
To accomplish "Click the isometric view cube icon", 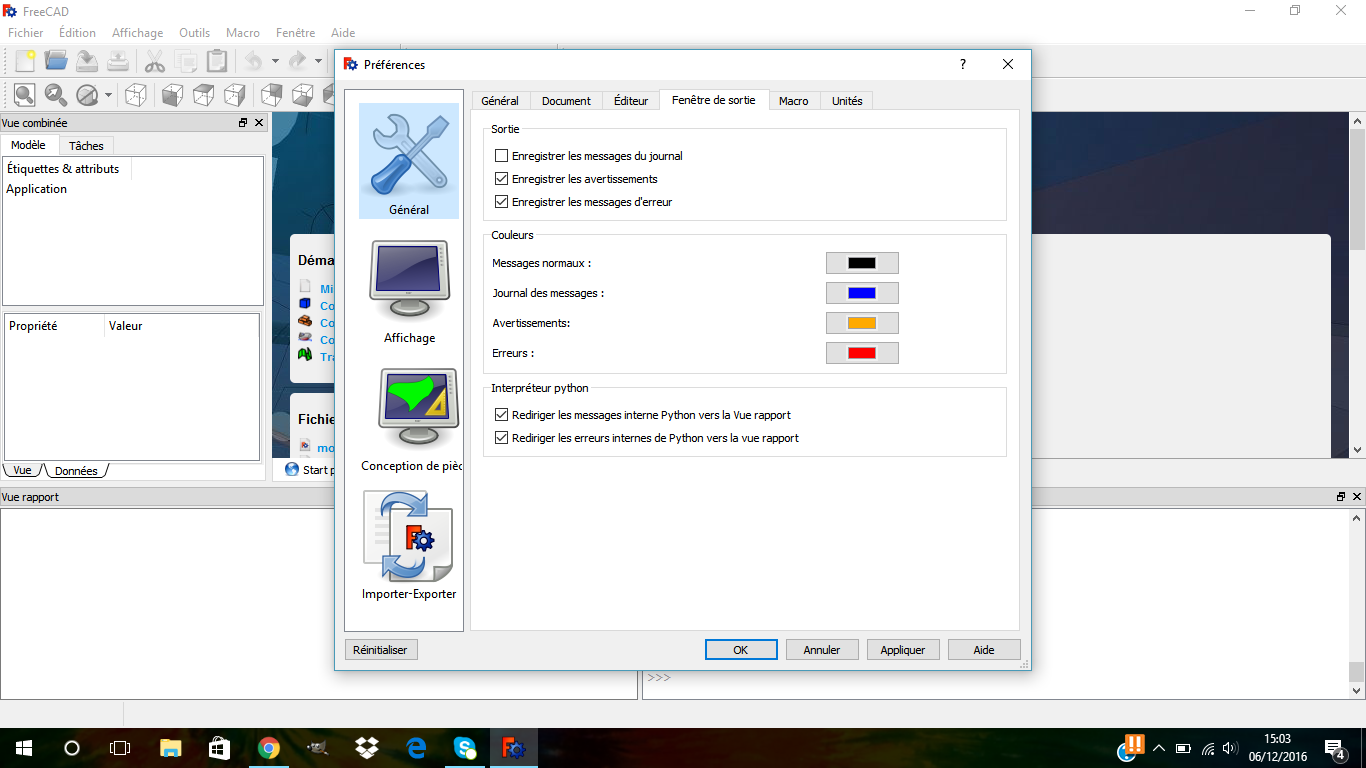I will coord(135,95).
